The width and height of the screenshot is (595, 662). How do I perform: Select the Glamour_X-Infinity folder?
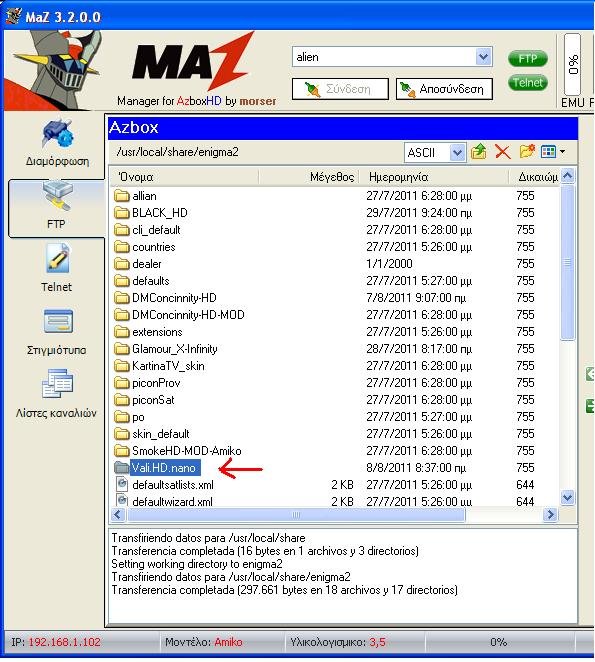[166, 349]
